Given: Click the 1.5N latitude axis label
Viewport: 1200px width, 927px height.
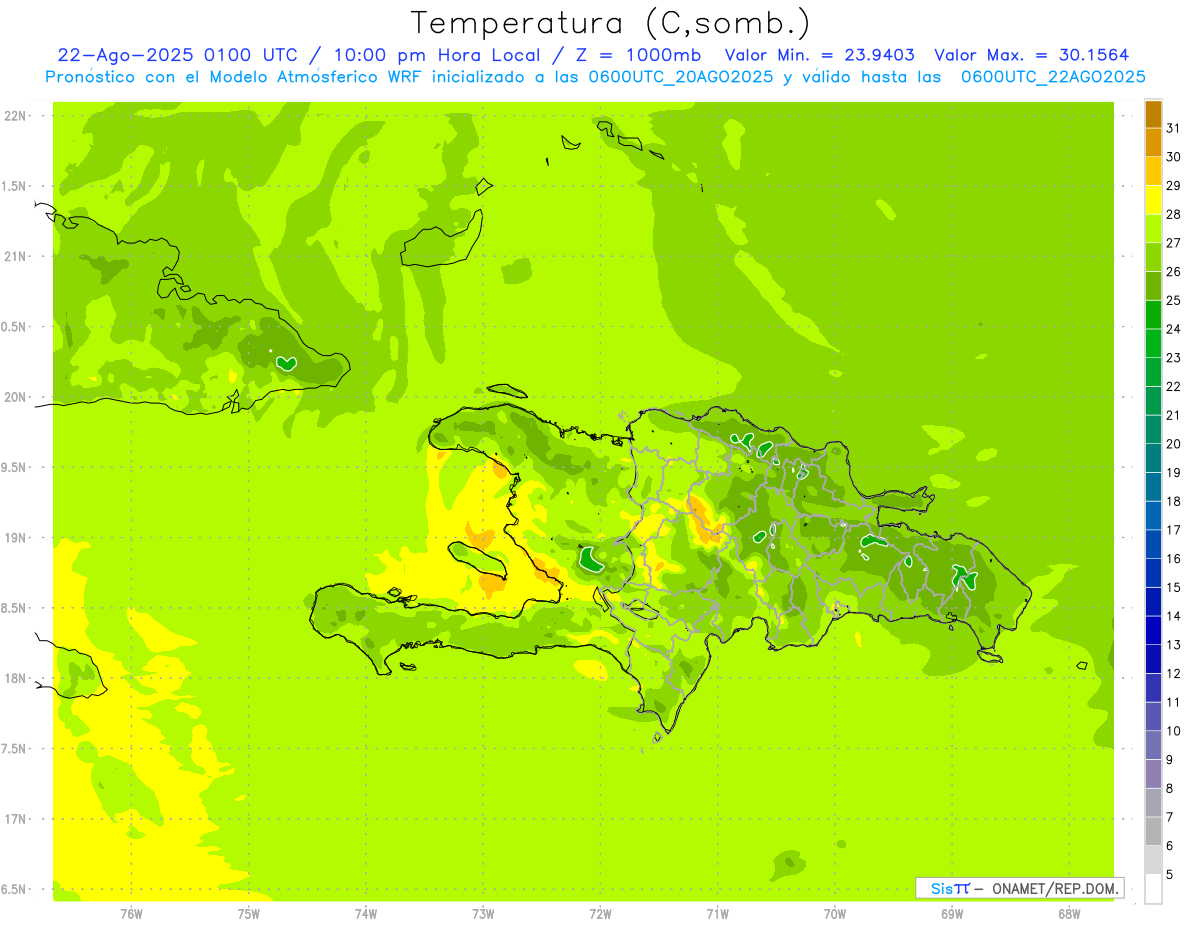Looking at the screenshot, I should coord(15,186).
